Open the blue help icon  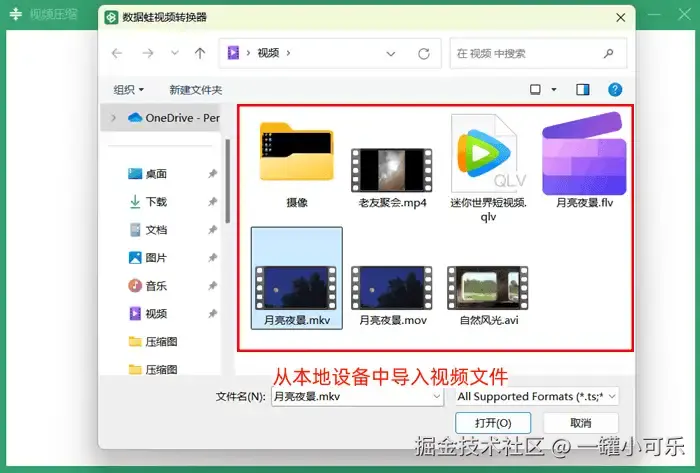[x=615, y=90]
